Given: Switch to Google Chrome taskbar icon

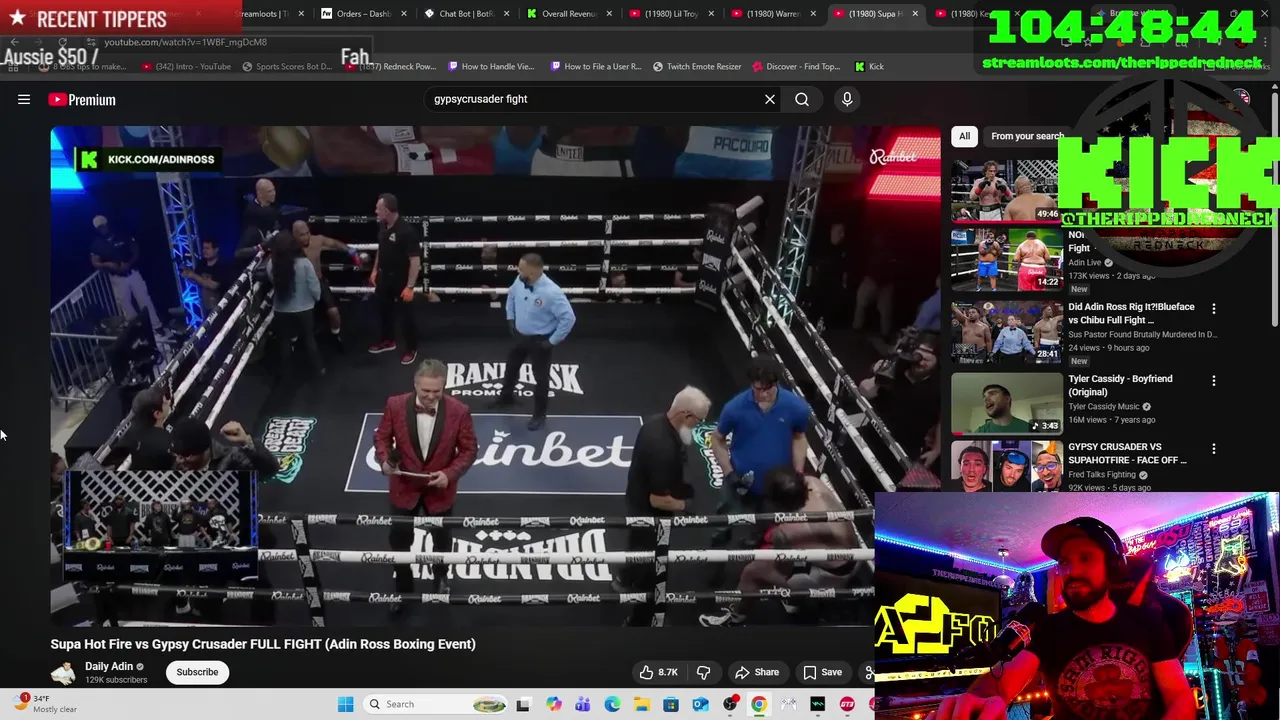Looking at the screenshot, I should pyautogui.click(x=759, y=704).
